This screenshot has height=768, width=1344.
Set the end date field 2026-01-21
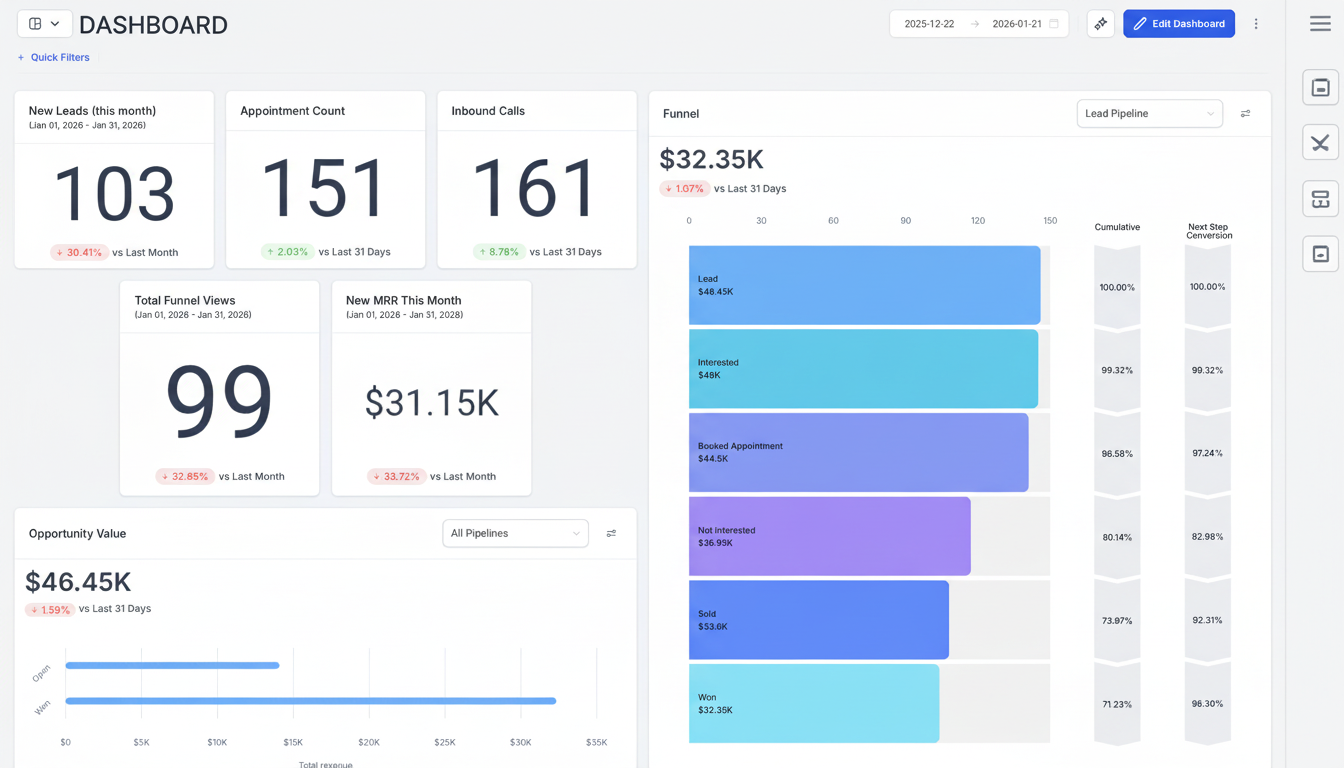[x=1017, y=24]
